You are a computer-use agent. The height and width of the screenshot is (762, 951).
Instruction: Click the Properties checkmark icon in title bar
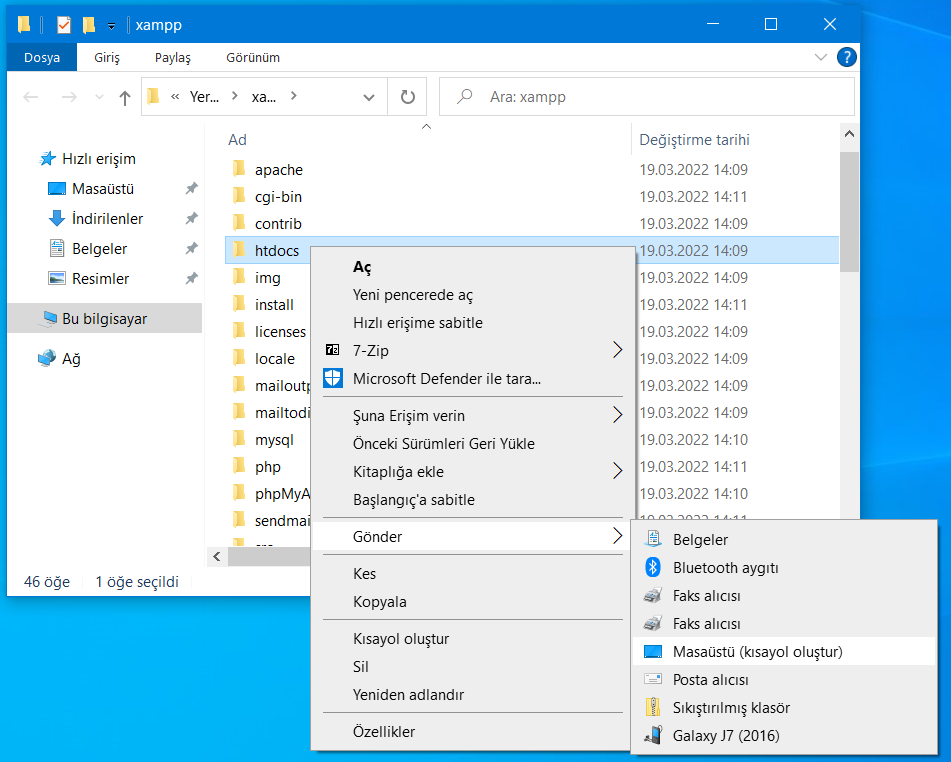63,25
